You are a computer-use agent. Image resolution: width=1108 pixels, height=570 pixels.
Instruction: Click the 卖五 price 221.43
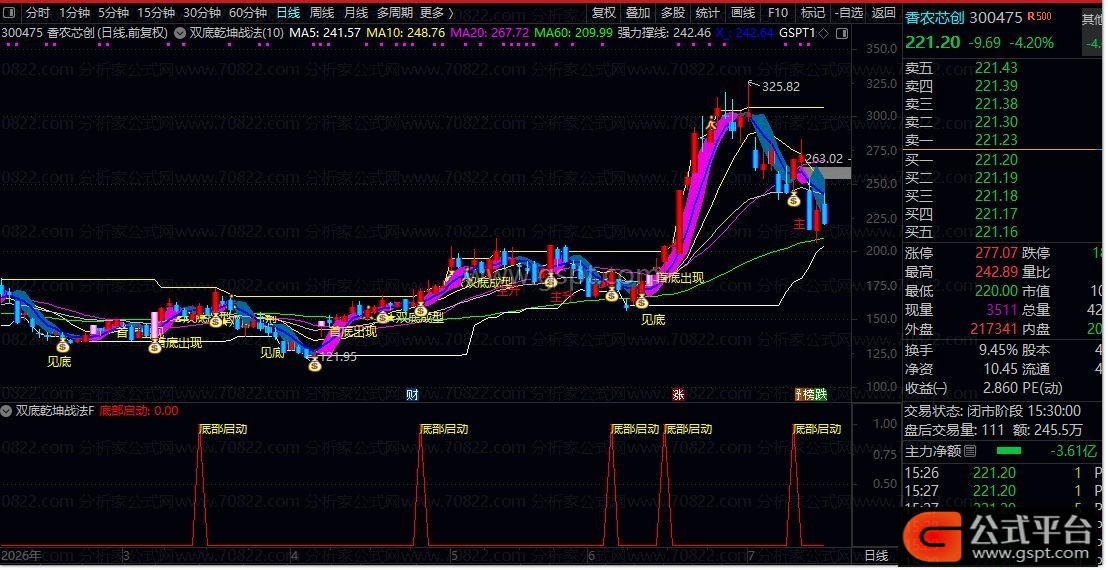pos(996,68)
